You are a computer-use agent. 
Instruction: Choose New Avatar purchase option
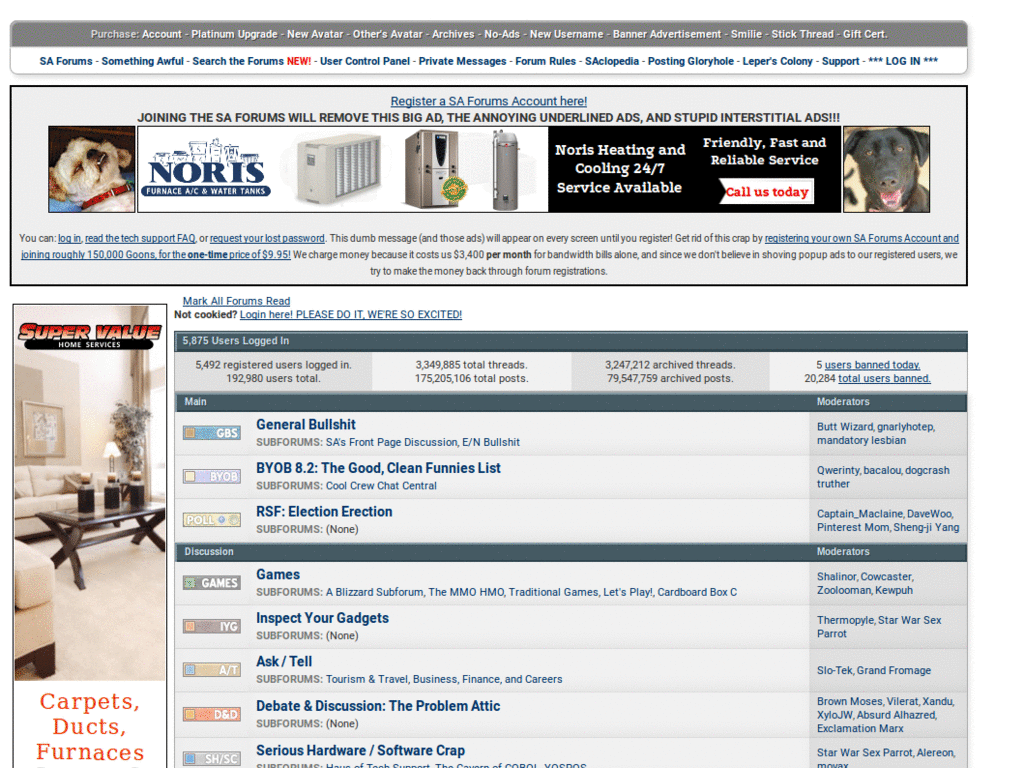(315, 34)
